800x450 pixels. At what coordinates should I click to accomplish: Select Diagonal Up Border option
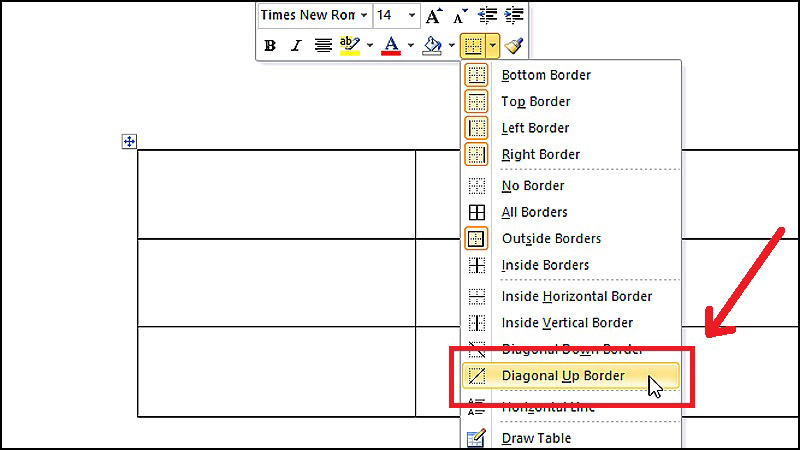tap(571, 376)
